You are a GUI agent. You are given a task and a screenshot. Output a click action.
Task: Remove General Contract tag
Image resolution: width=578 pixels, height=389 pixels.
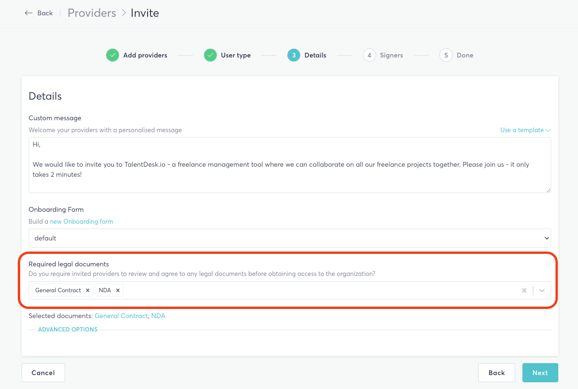(88, 290)
